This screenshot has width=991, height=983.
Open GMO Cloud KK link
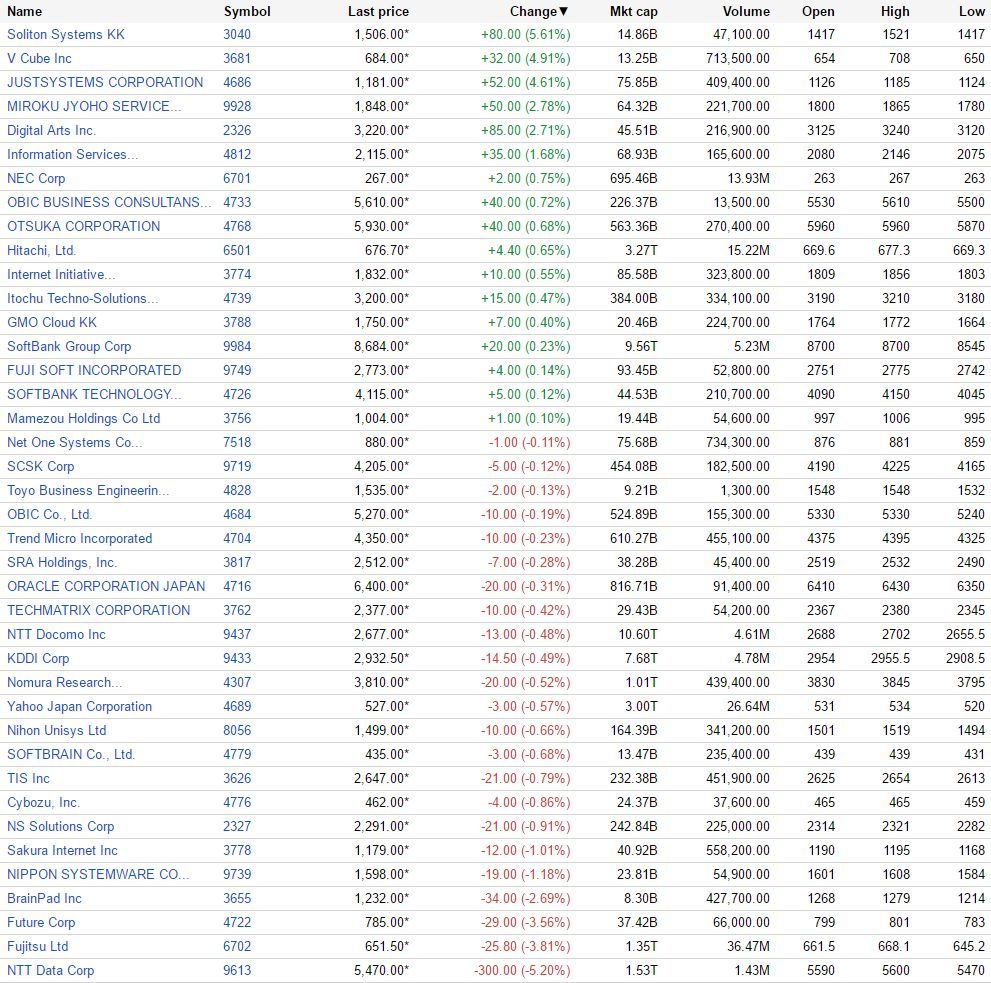52,322
